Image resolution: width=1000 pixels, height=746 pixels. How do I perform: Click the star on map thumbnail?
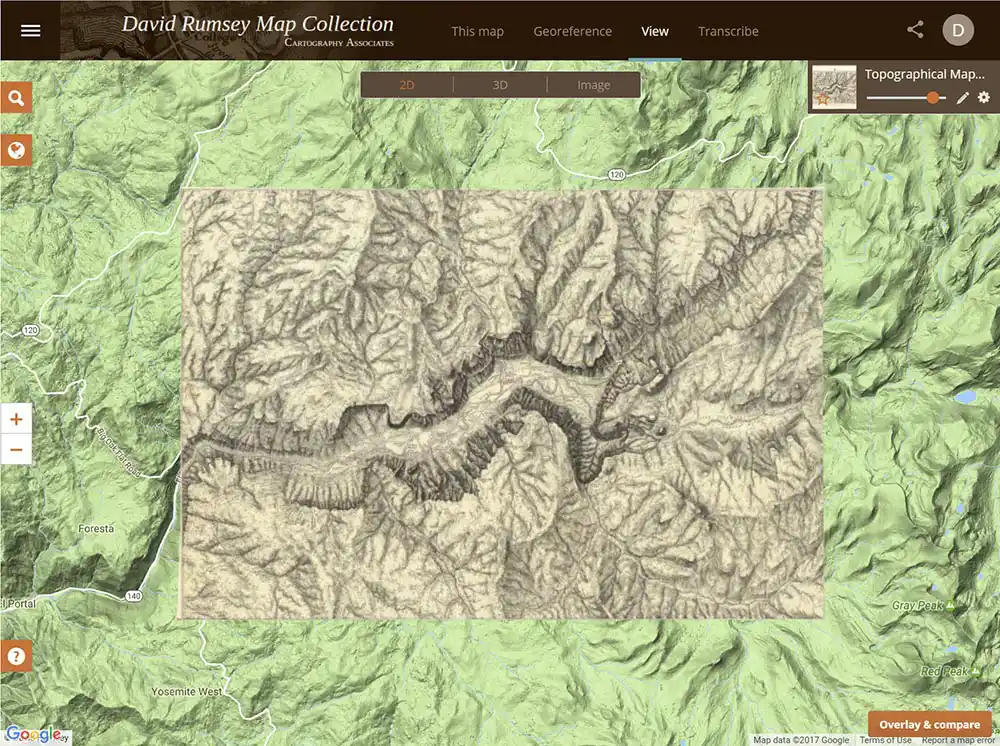(823, 99)
